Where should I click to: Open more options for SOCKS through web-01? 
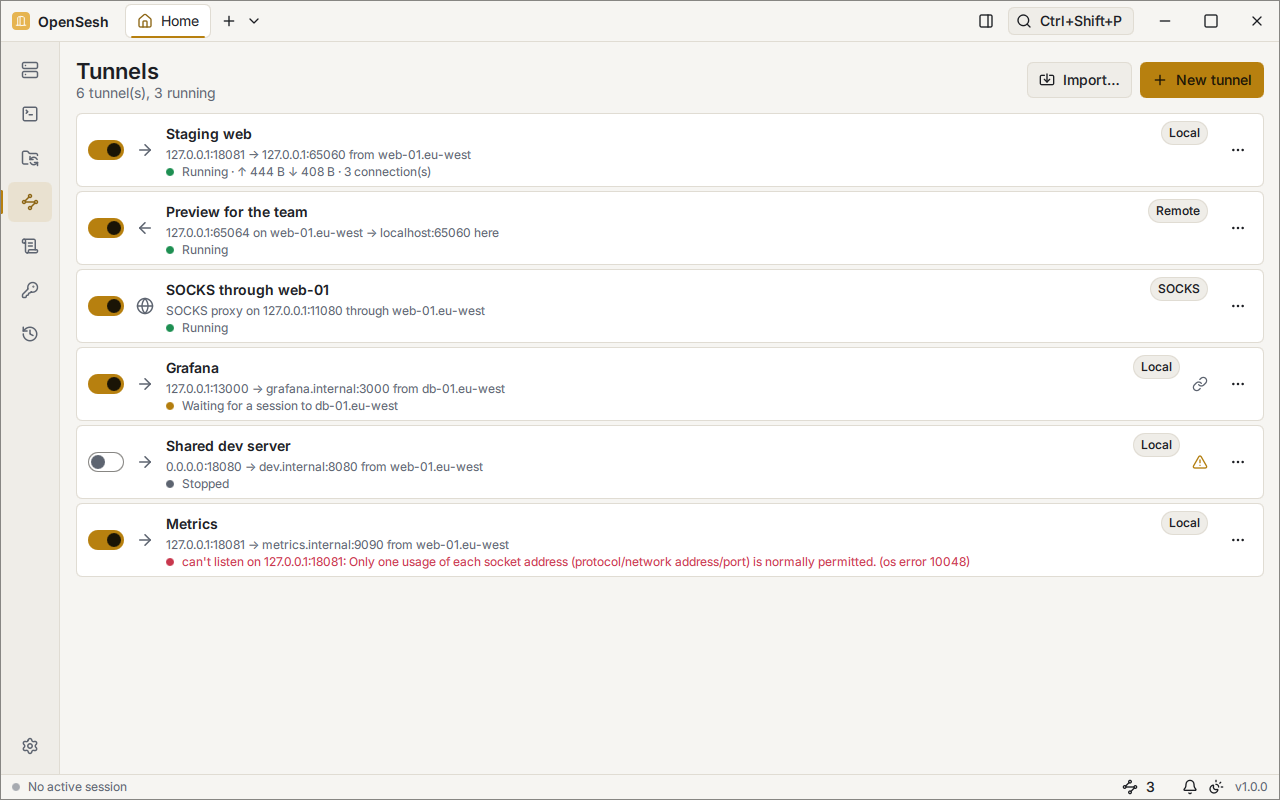[1238, 306]
